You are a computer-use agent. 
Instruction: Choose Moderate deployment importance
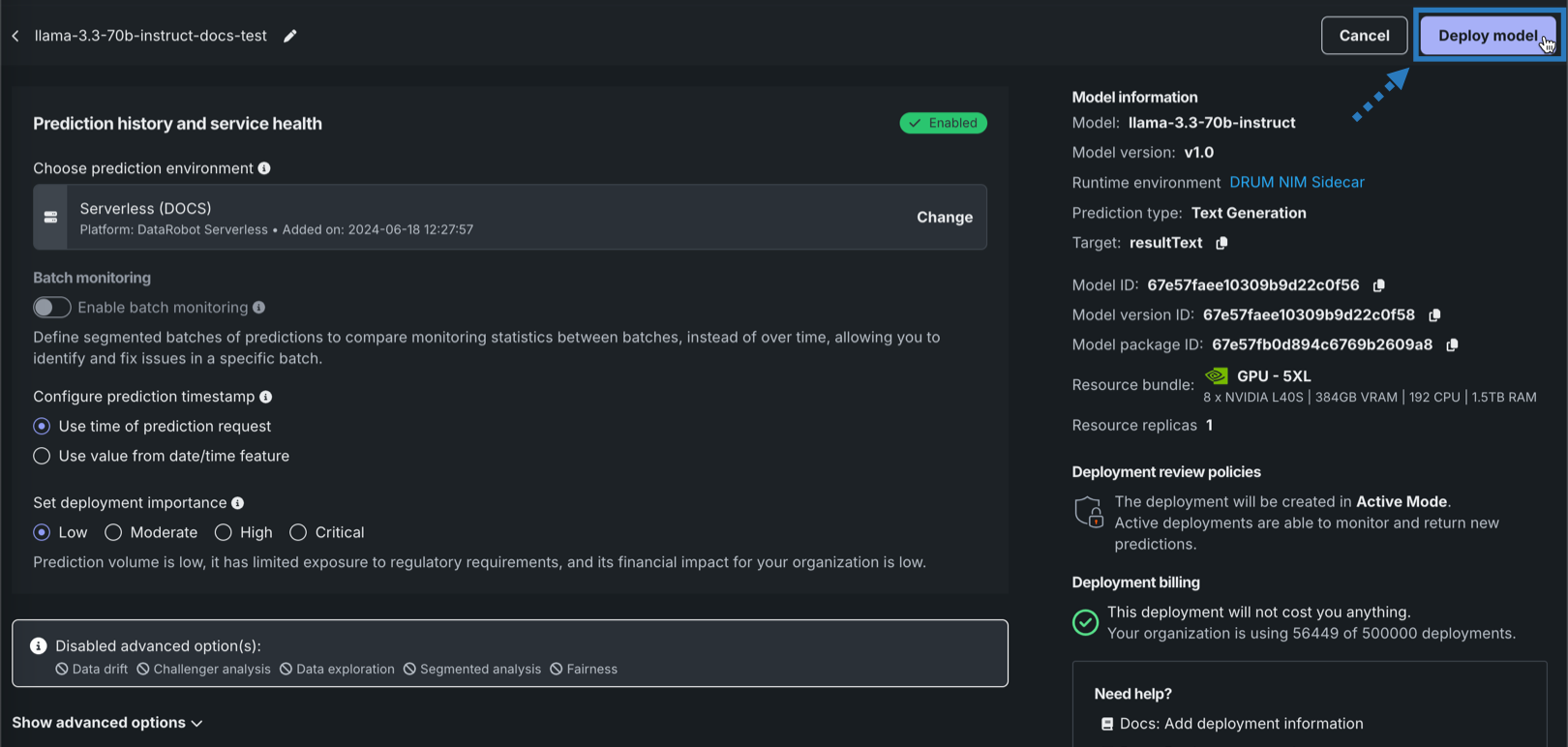[113, 532]
